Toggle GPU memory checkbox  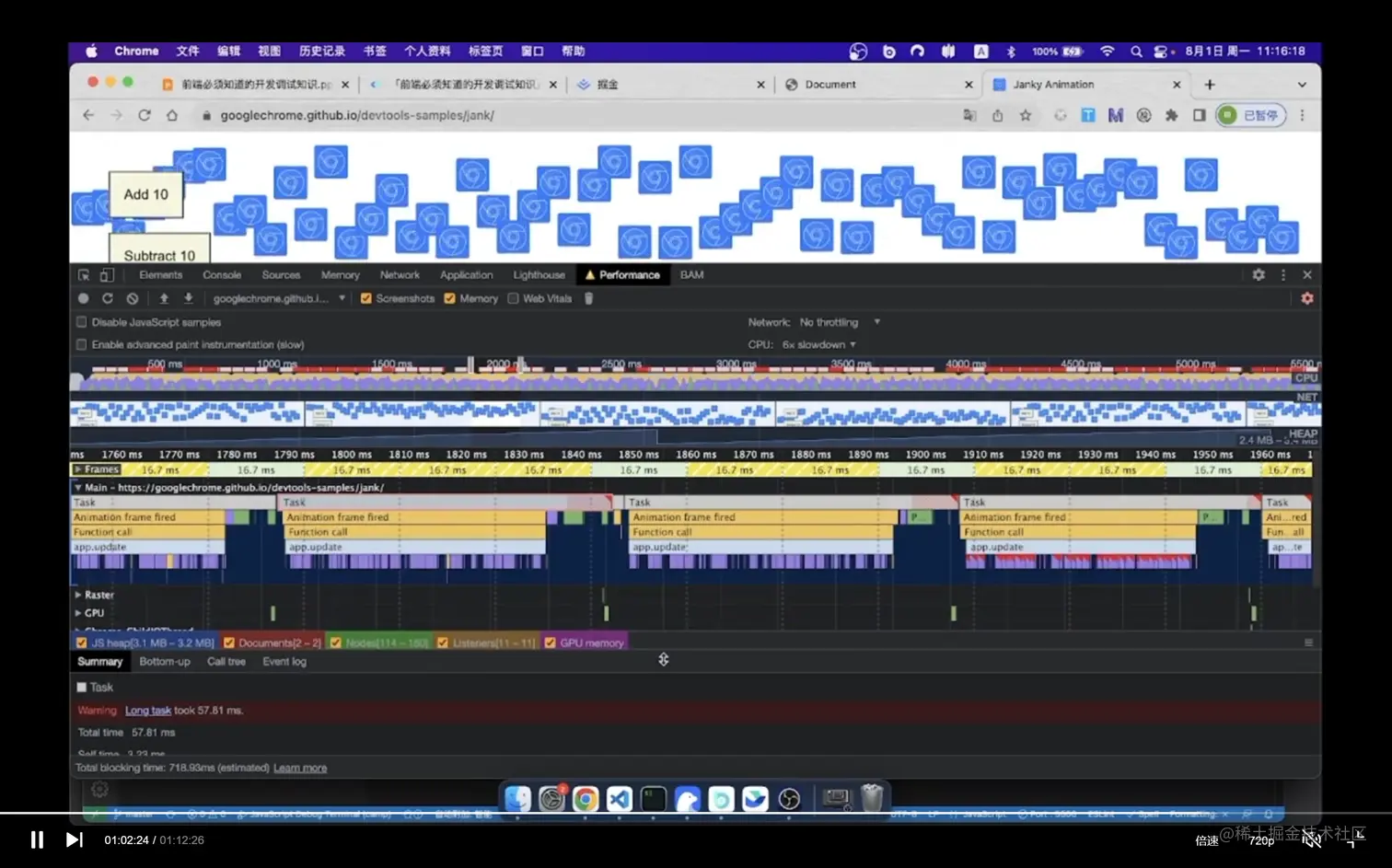tap(551, 642)
